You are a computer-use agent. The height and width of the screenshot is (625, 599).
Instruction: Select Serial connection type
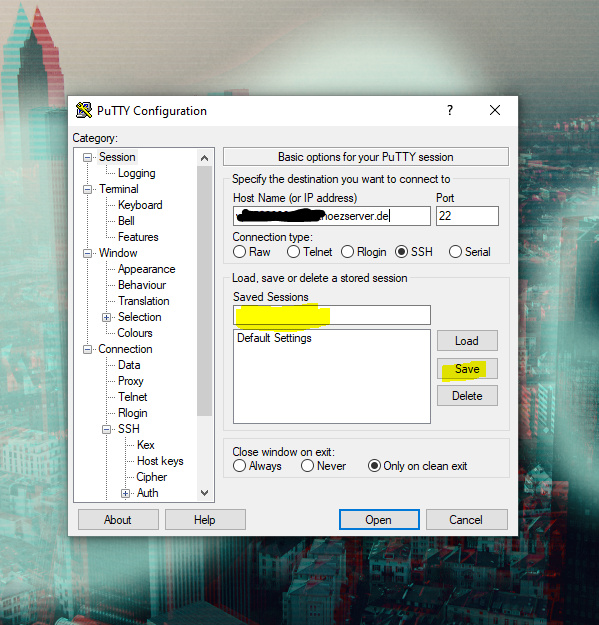tap(455, 252)
